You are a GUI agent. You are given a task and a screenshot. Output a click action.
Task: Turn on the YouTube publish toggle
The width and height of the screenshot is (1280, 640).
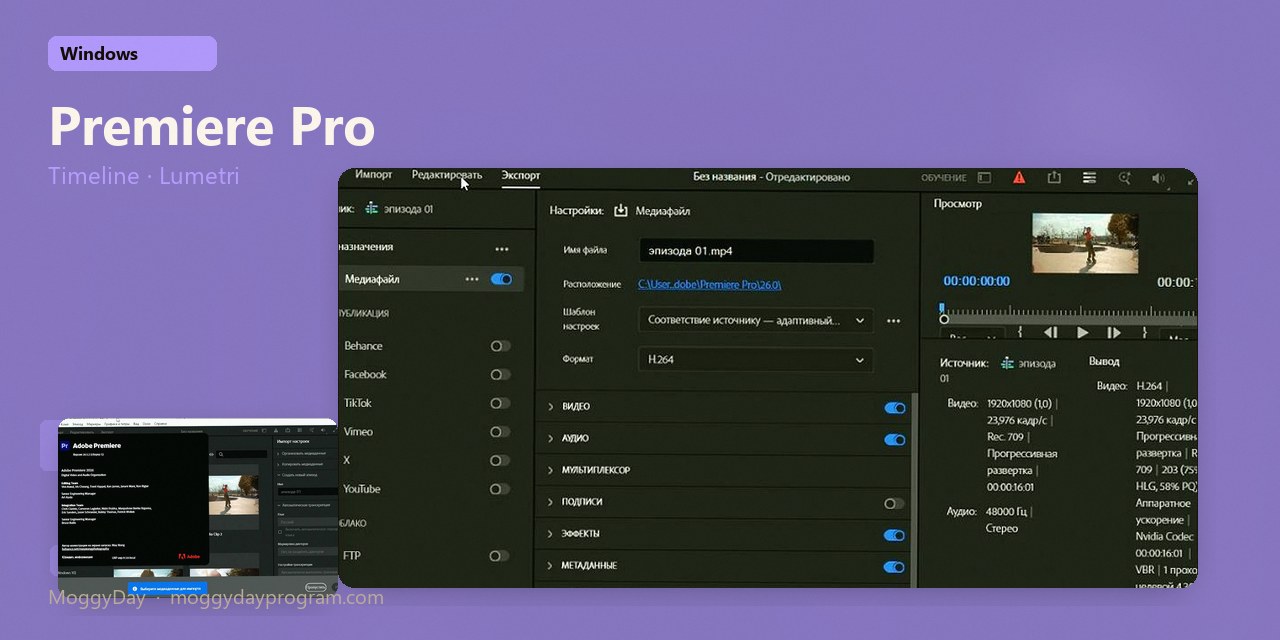click(500, 489)
